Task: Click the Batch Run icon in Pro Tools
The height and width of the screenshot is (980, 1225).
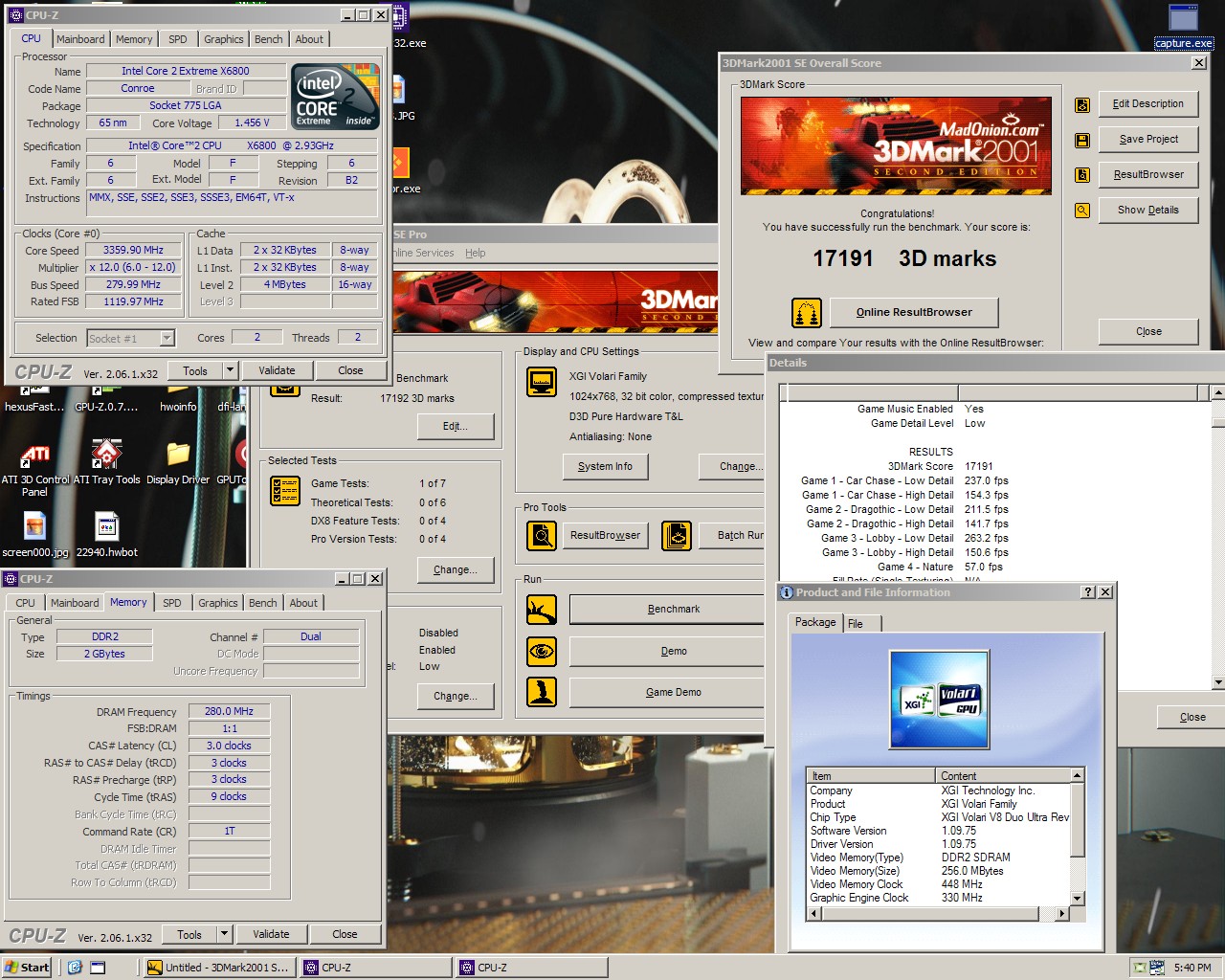Action: pyautogui.click(x=677, y=535)
